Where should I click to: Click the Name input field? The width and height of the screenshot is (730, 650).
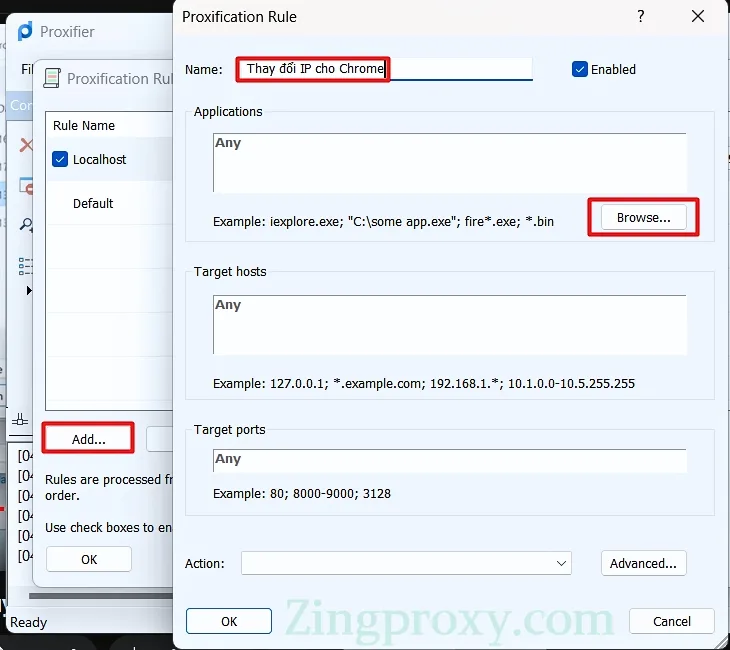pos(385,69)
